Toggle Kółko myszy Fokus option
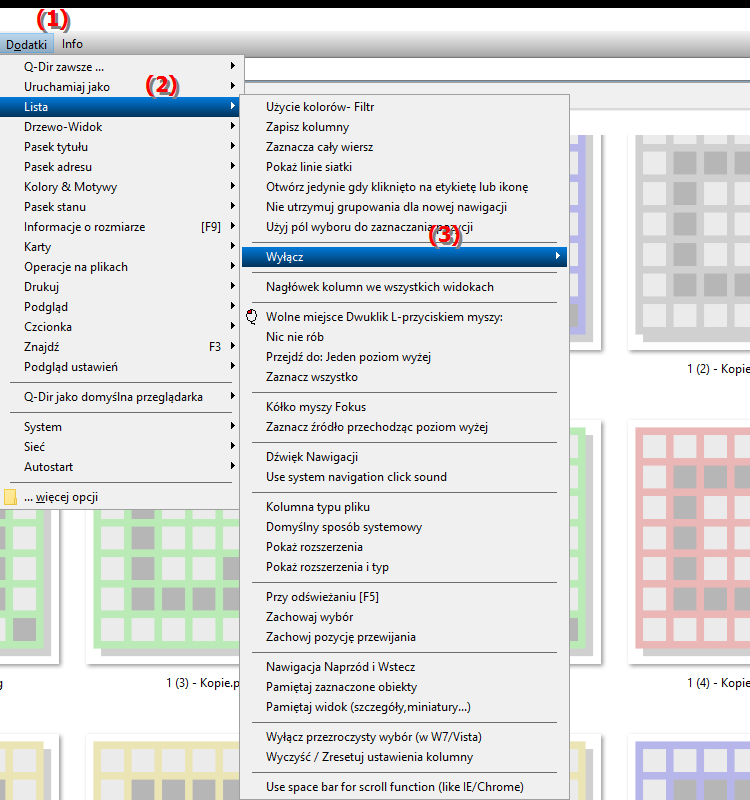 coord(405,407)
